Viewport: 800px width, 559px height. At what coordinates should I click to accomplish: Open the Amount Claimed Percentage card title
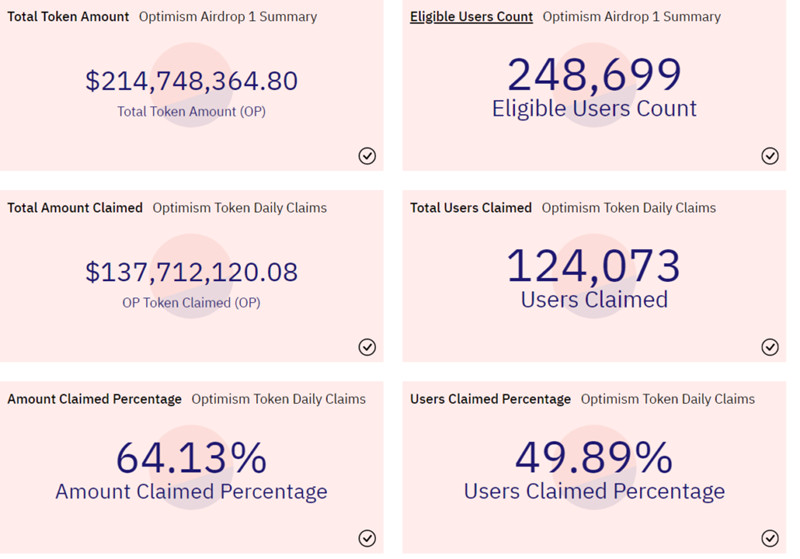point(94,399)
